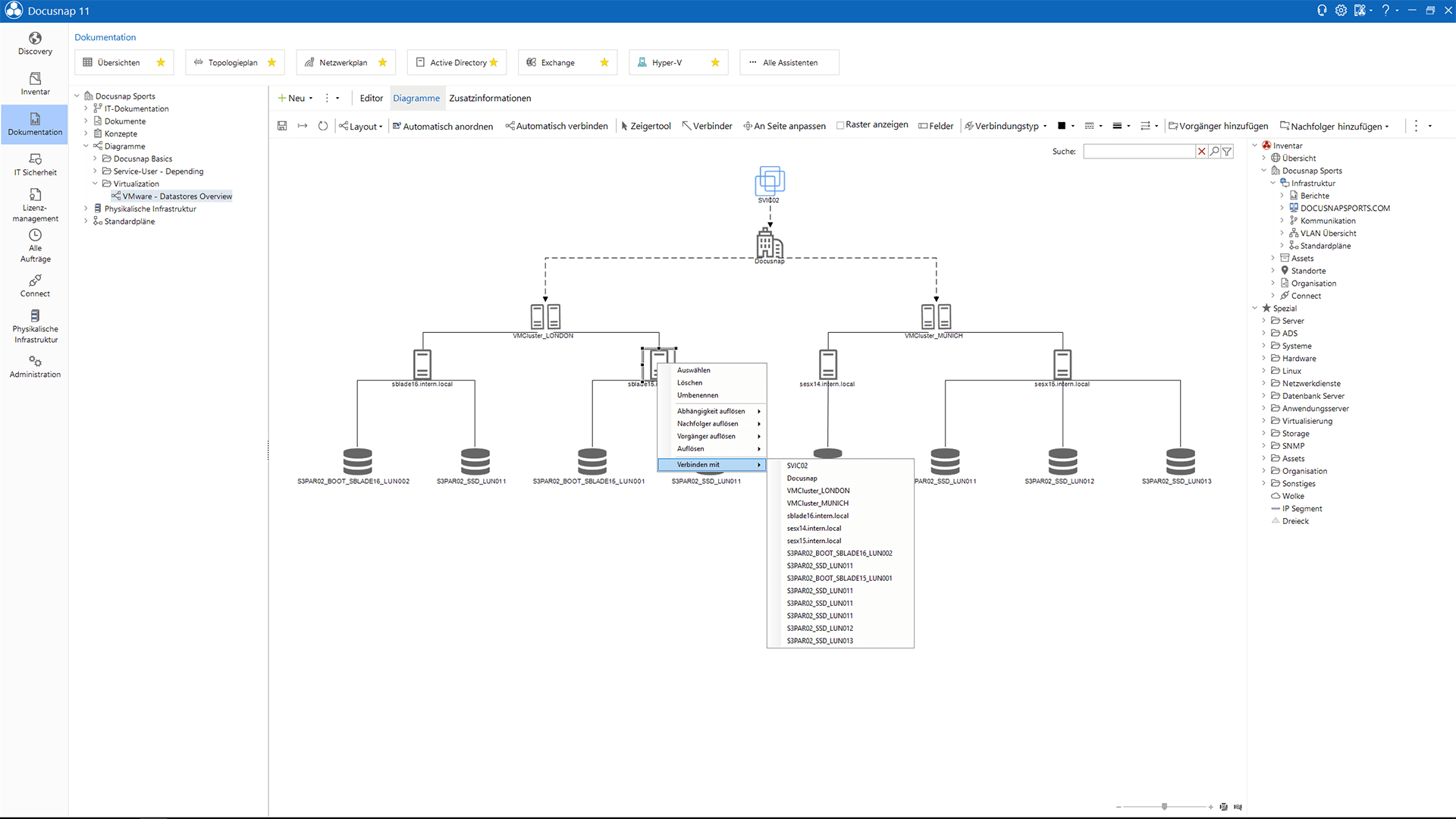
Task: Open the Inventar module in sidebar
Action: click(35, 83)
